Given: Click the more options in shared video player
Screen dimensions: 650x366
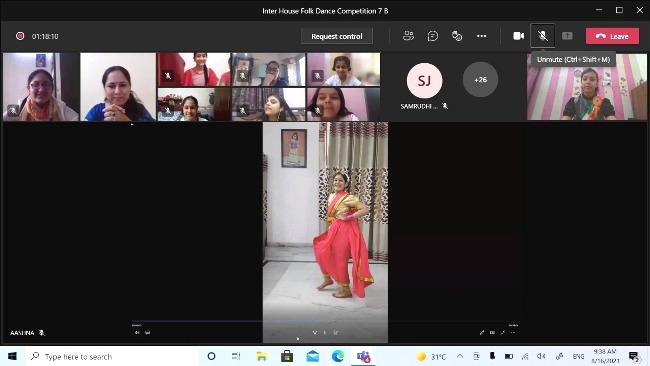Looking at the screenshot, I should click(513, 332).
